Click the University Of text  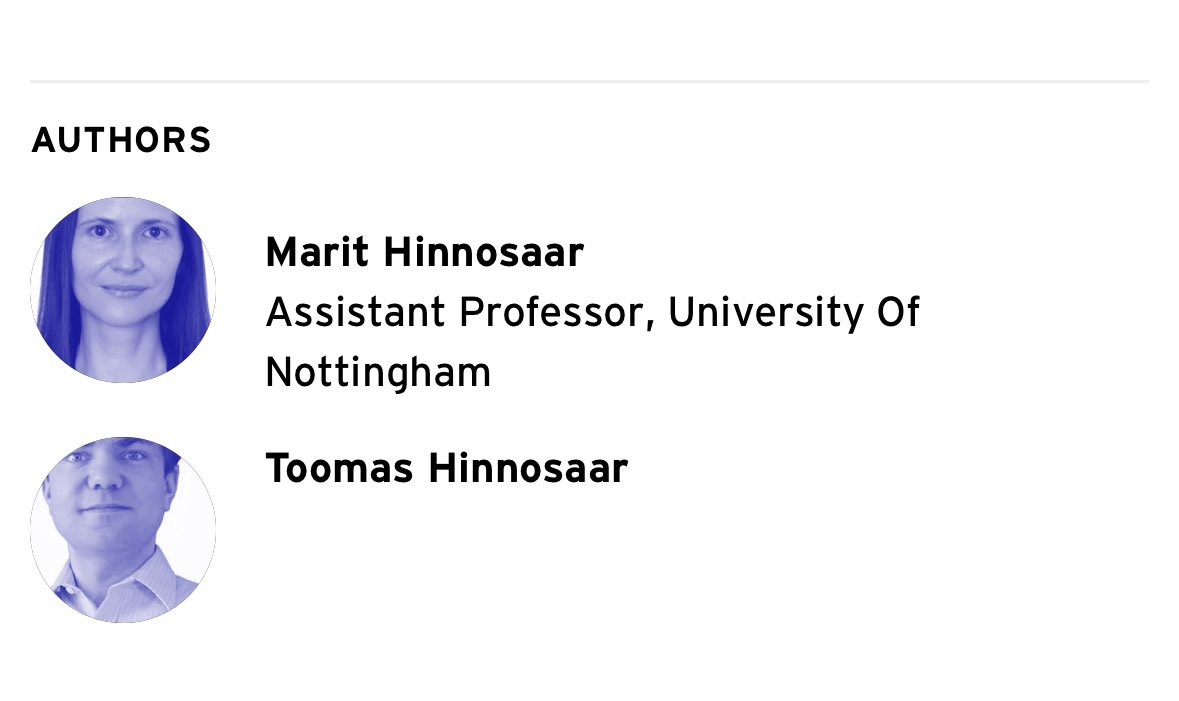[793, 312]
